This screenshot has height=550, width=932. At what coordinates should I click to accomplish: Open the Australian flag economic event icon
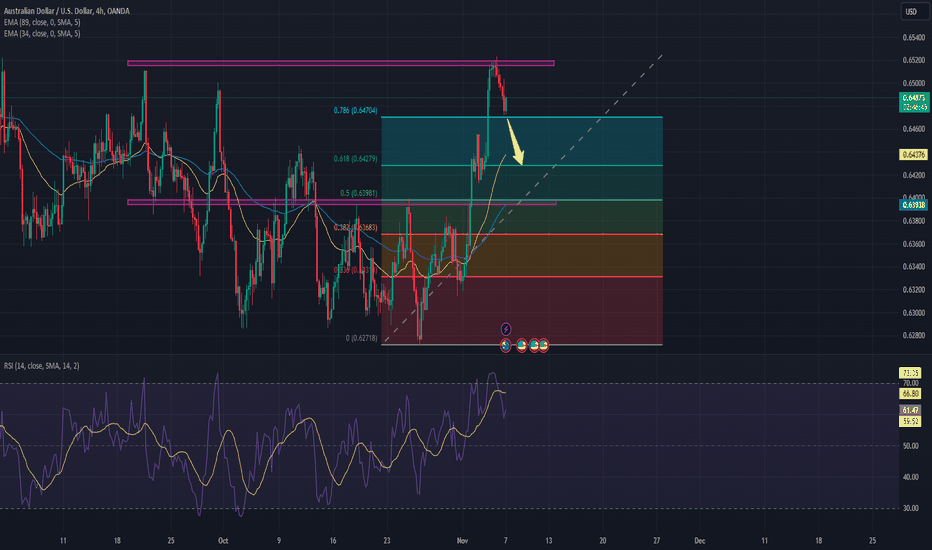505,345
